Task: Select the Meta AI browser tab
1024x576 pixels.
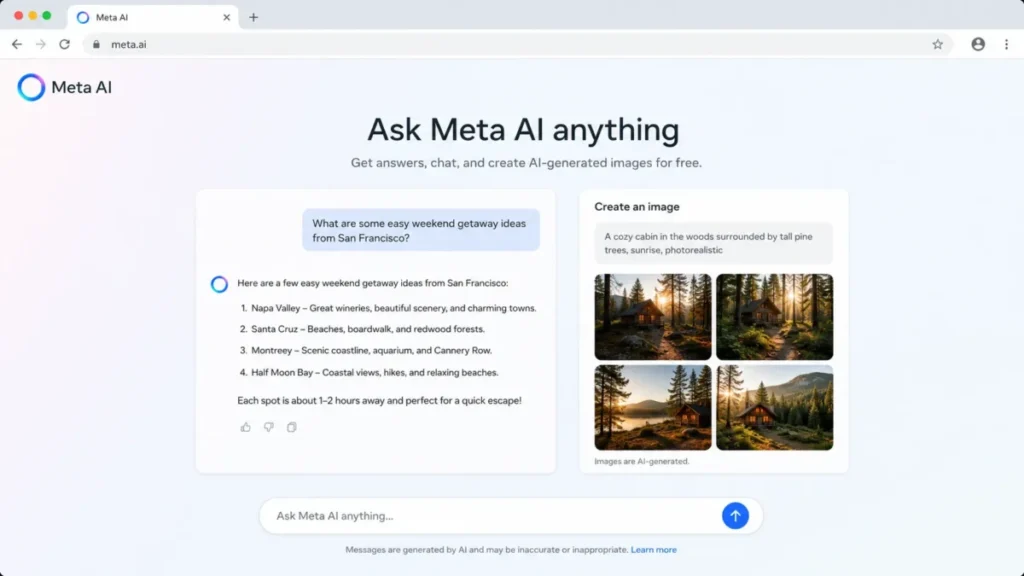Action: coord(153,18)
